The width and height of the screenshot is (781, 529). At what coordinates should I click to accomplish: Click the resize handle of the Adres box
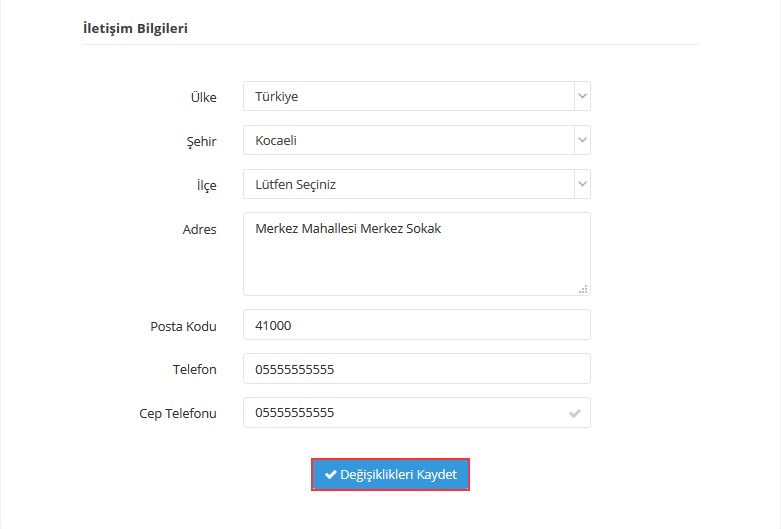tap(583, 289)
